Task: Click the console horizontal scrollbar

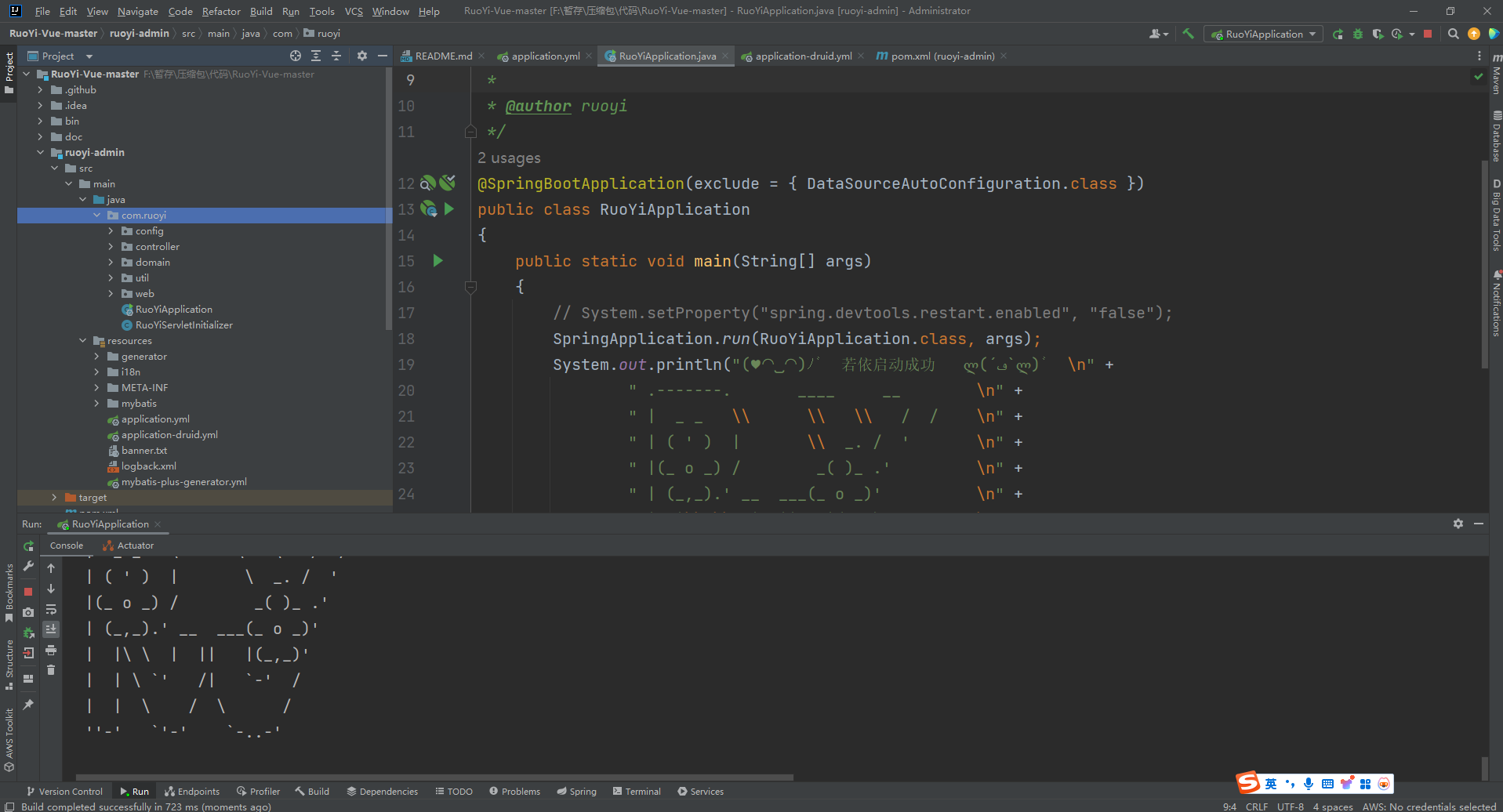Action: pyautogui.click(x=434, y=778)
